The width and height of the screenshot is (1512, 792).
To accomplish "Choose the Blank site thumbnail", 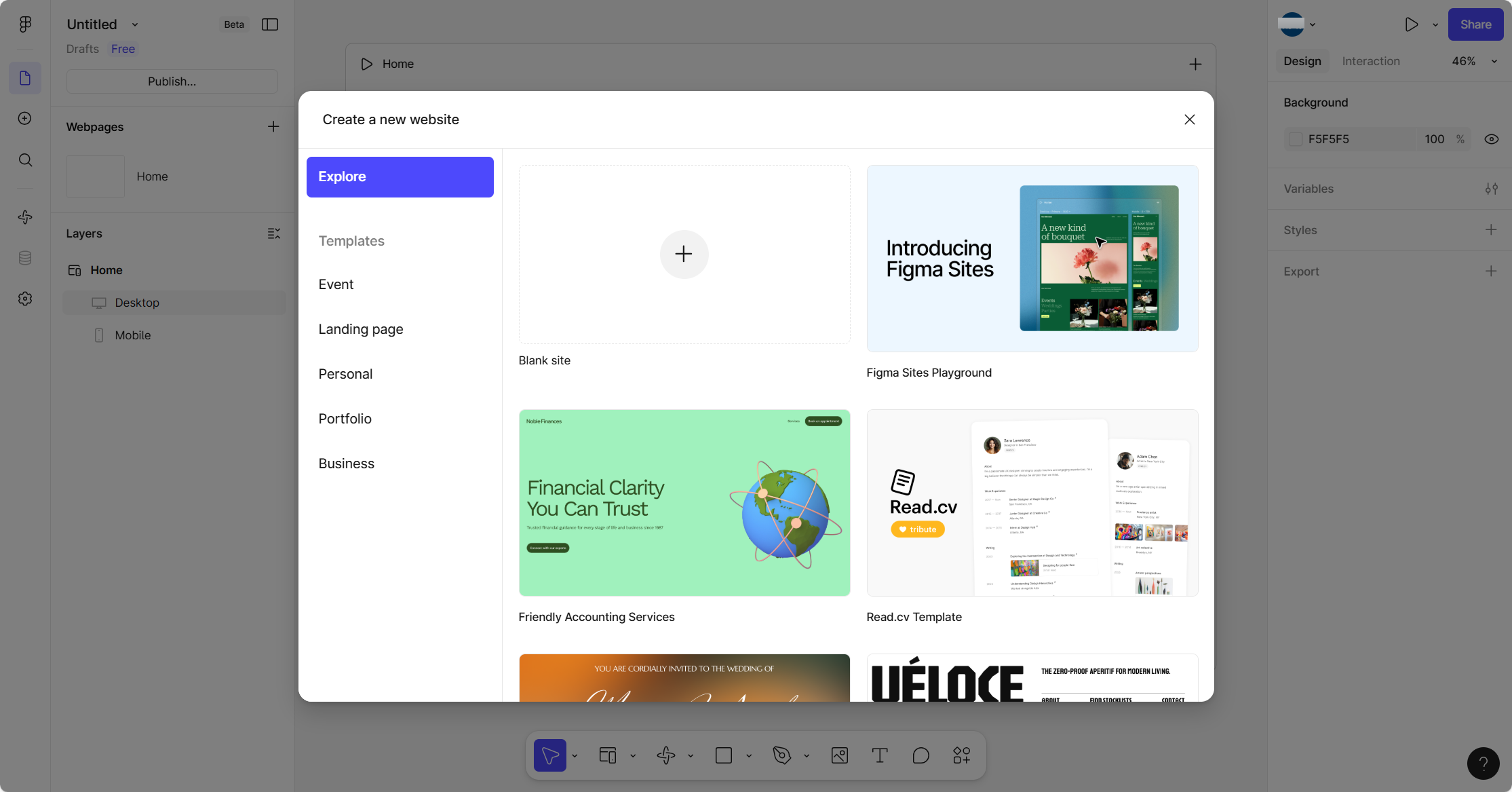I will click(684, 254).
